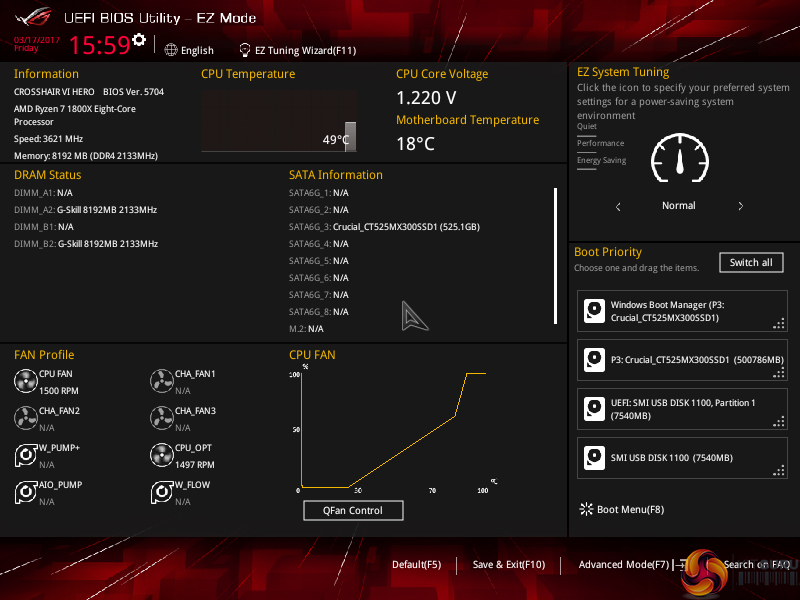Click the CPU FAN fan icon
Viewport: 800px width, 600px height.
[x=26, y=381]
